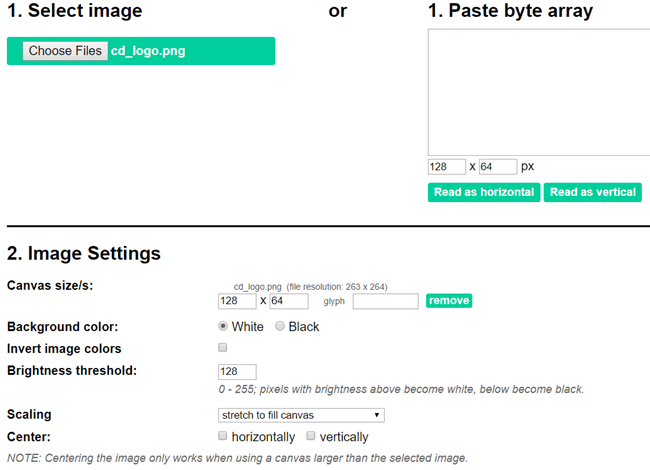This screenshot has height=470, width=650.
Task: Enable Invert image colors checkbox
Action: tap(223, 348)
